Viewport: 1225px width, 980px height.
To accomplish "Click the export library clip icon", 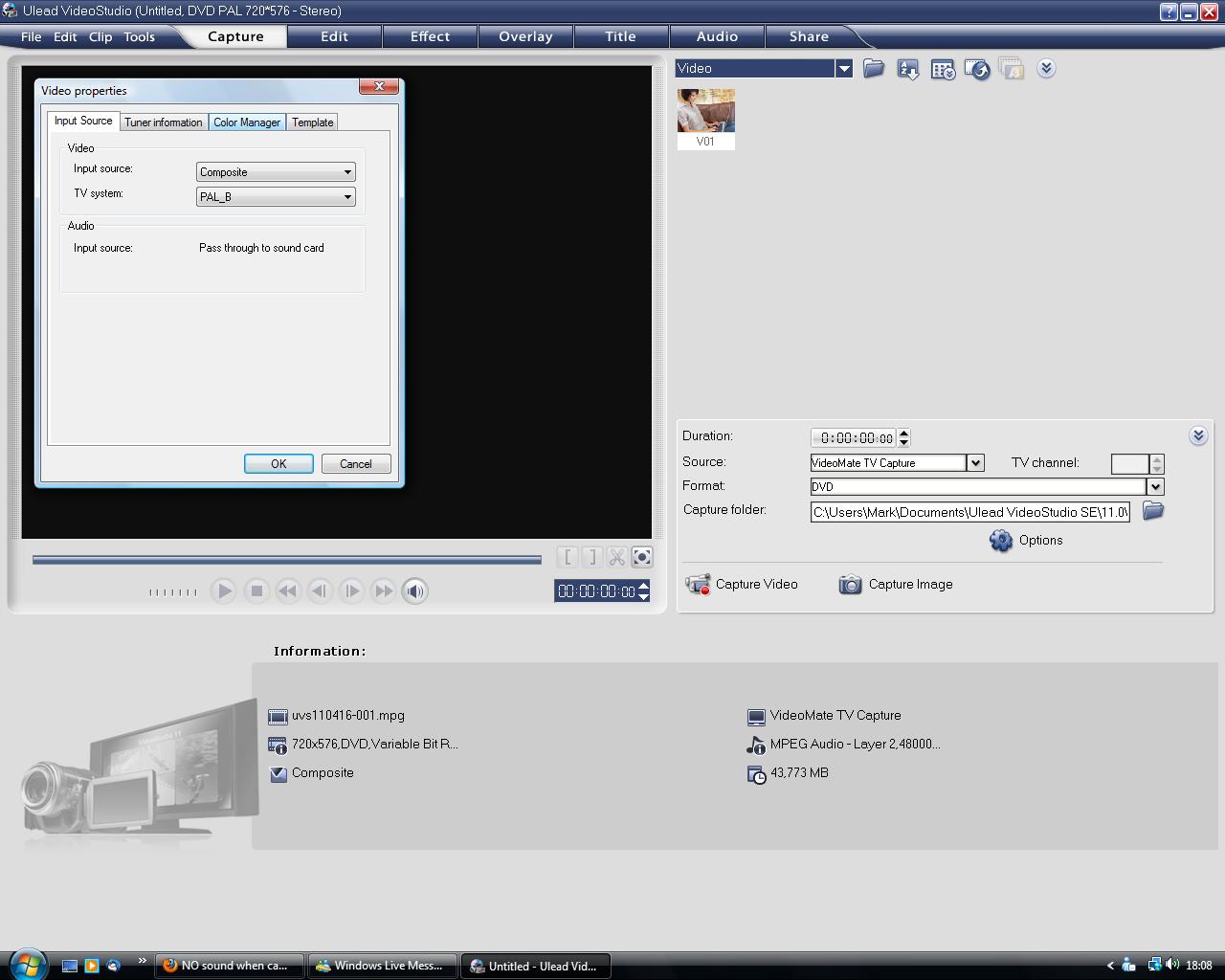I will pyautogui.click(x=977, y=69).
